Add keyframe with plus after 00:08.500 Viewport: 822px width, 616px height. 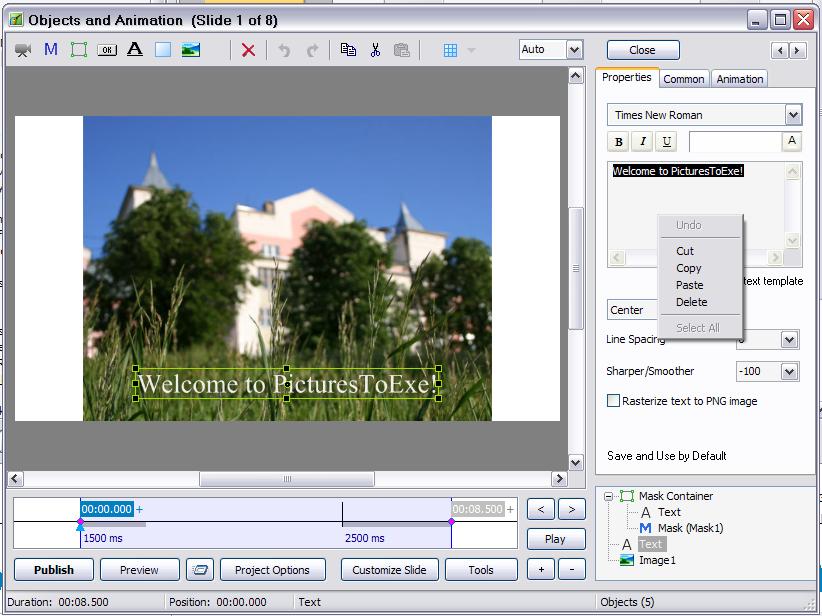click(510, 509)
